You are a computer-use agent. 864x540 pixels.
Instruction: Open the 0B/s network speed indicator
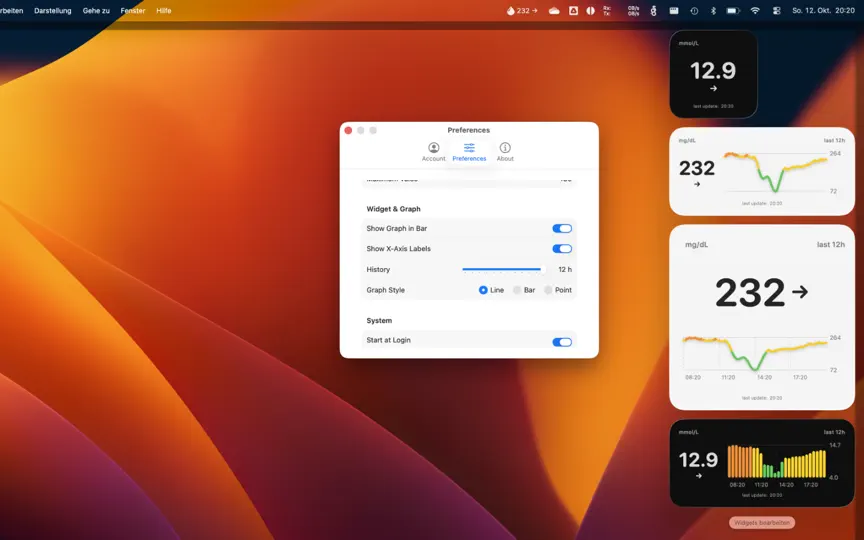point(633,10)
